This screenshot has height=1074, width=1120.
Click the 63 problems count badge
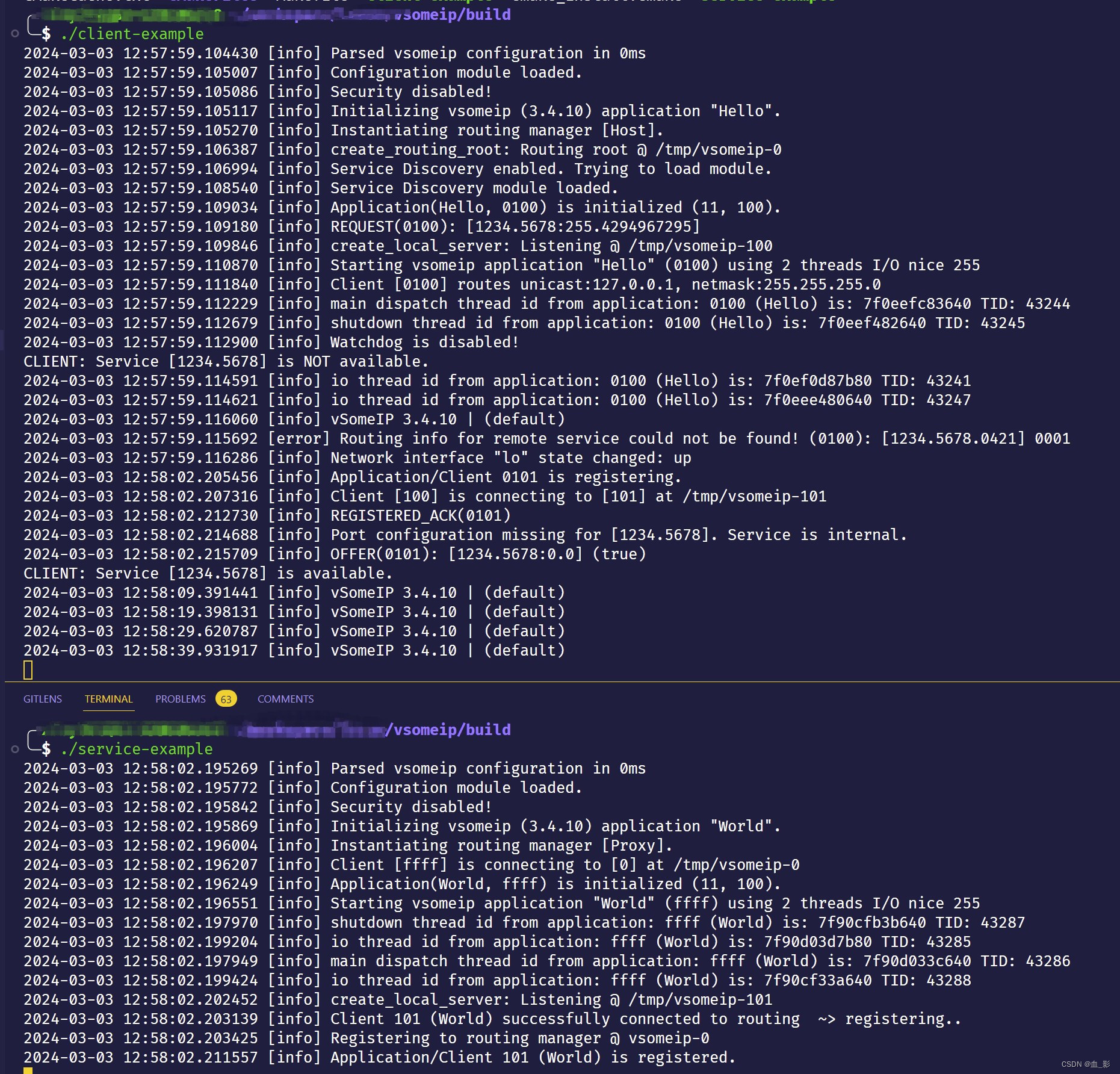(x=226, y=699)
